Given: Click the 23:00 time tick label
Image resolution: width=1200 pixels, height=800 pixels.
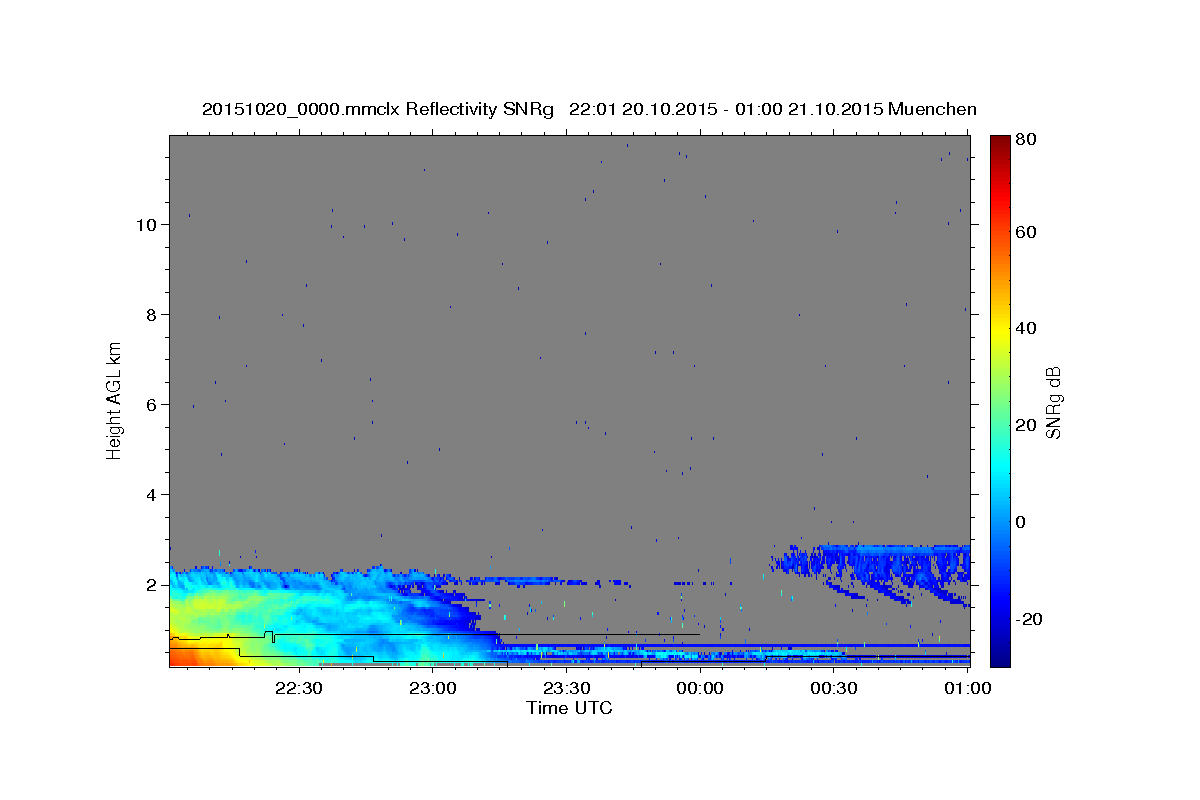Looking at the screenshot, I should (432, 688).
